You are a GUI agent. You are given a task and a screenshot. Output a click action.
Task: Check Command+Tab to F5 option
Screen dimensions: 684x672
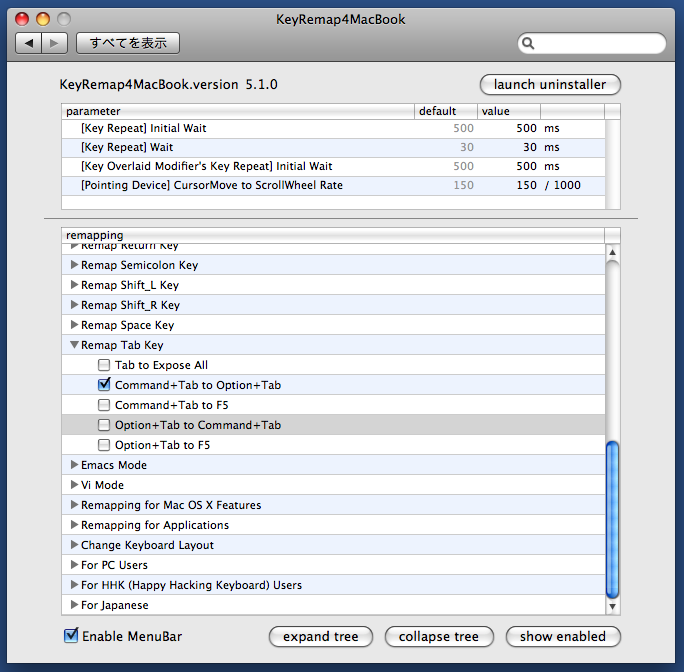coord(104,405)
